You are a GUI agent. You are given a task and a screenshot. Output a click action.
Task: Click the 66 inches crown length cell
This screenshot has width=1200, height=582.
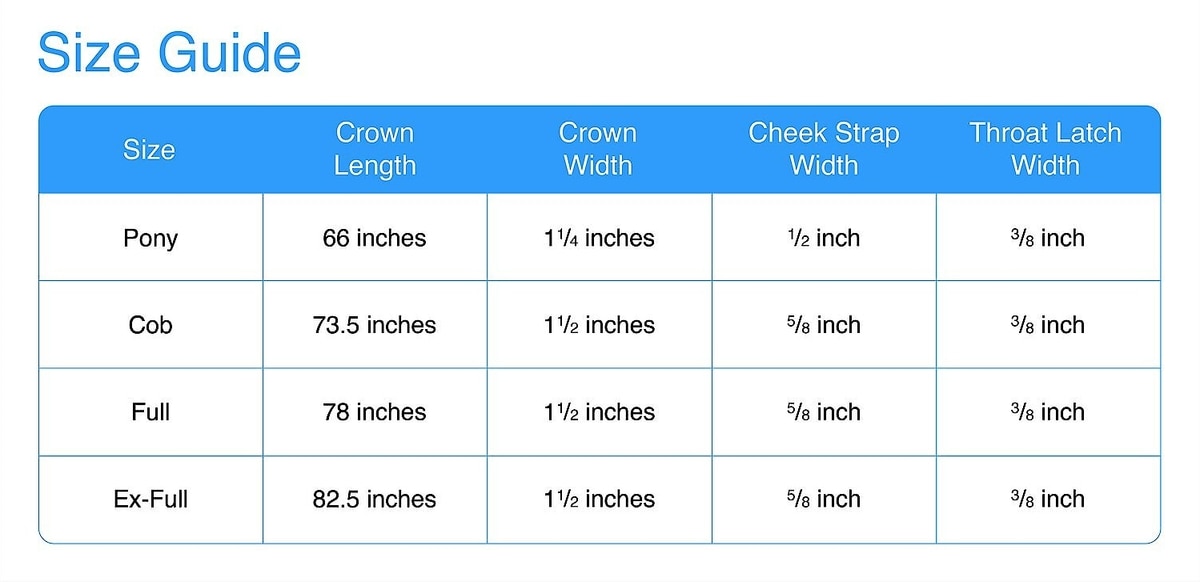click(374, 238)
